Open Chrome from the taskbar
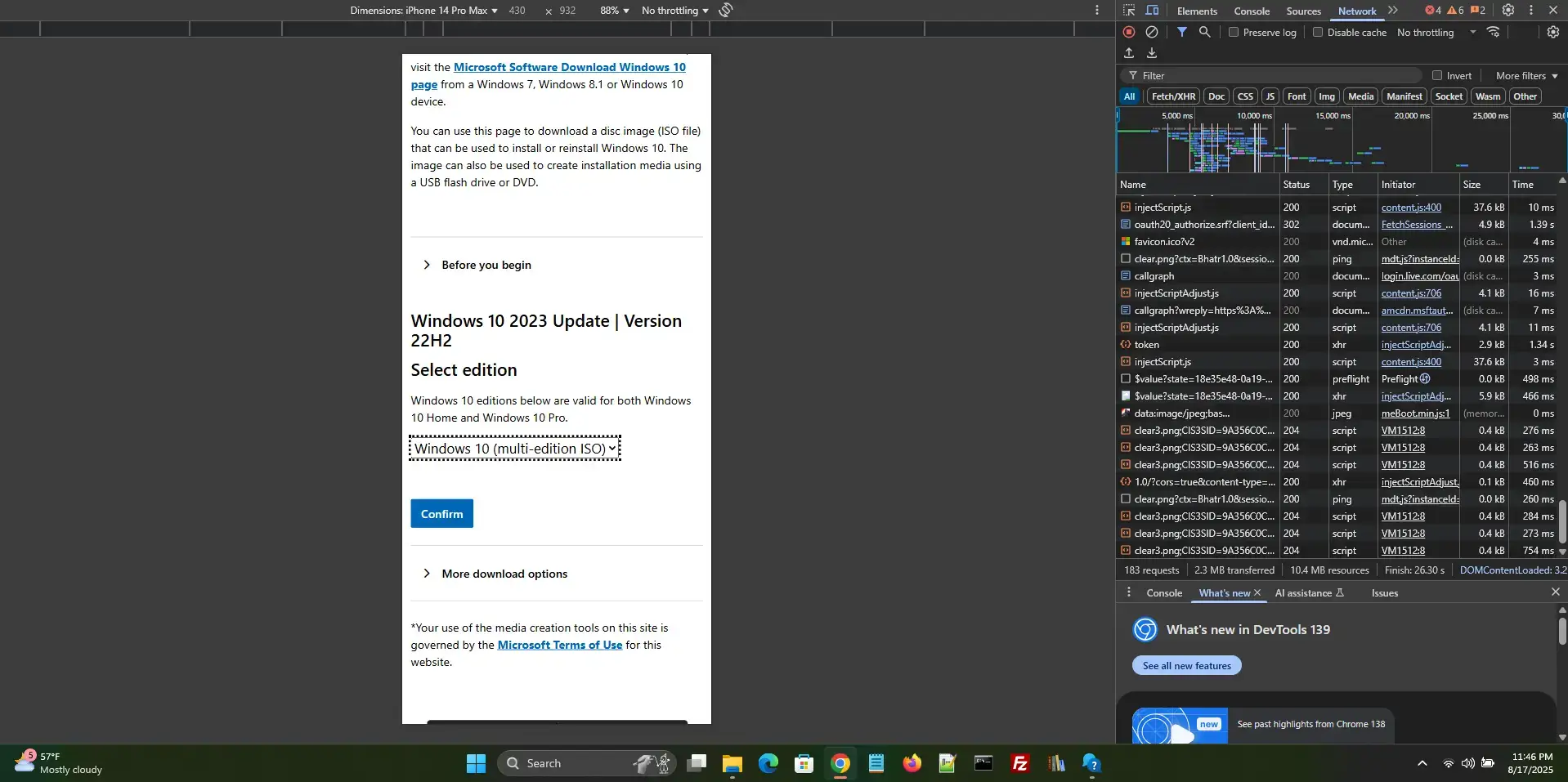1568x782 pixels. point(840,763)
